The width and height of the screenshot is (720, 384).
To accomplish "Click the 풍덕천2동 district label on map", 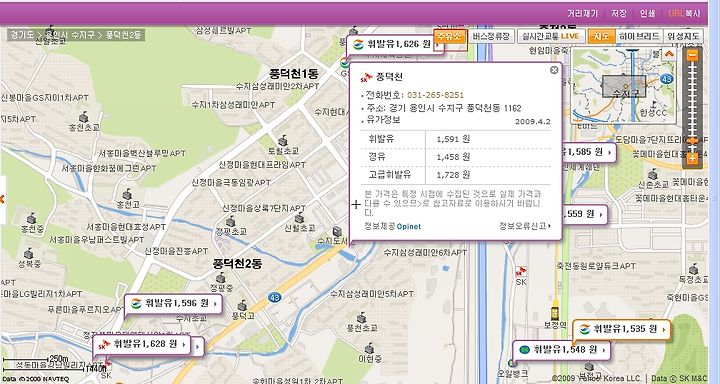I will coord(237,264).
